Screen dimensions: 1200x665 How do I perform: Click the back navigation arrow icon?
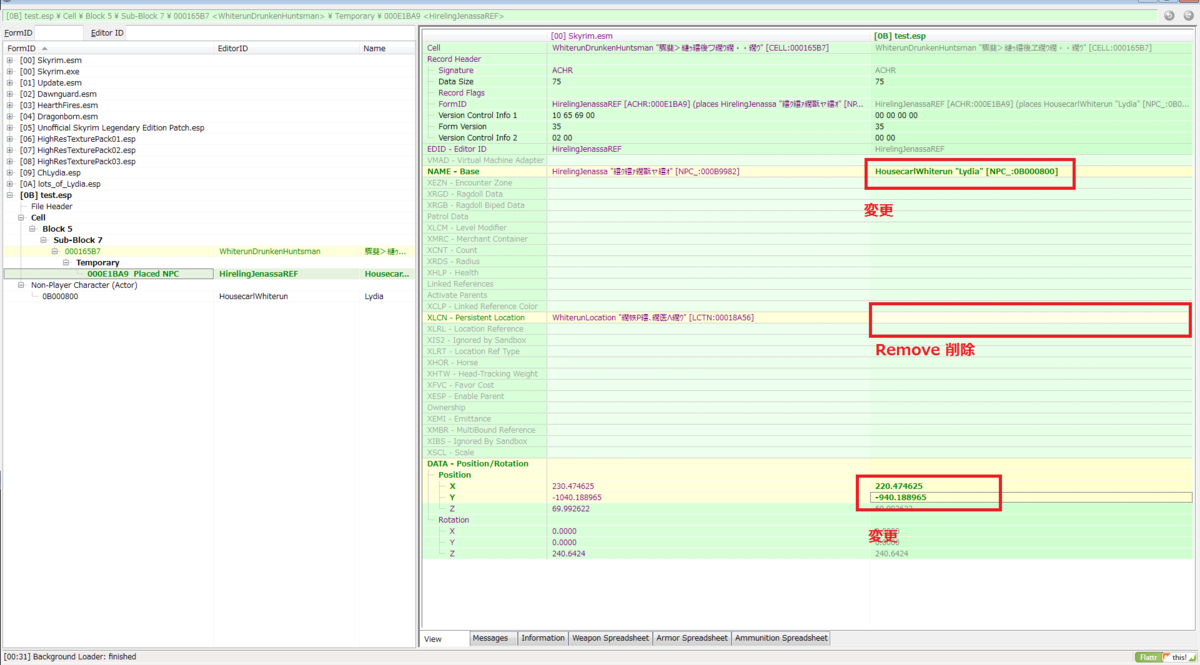click(1170, 15)
